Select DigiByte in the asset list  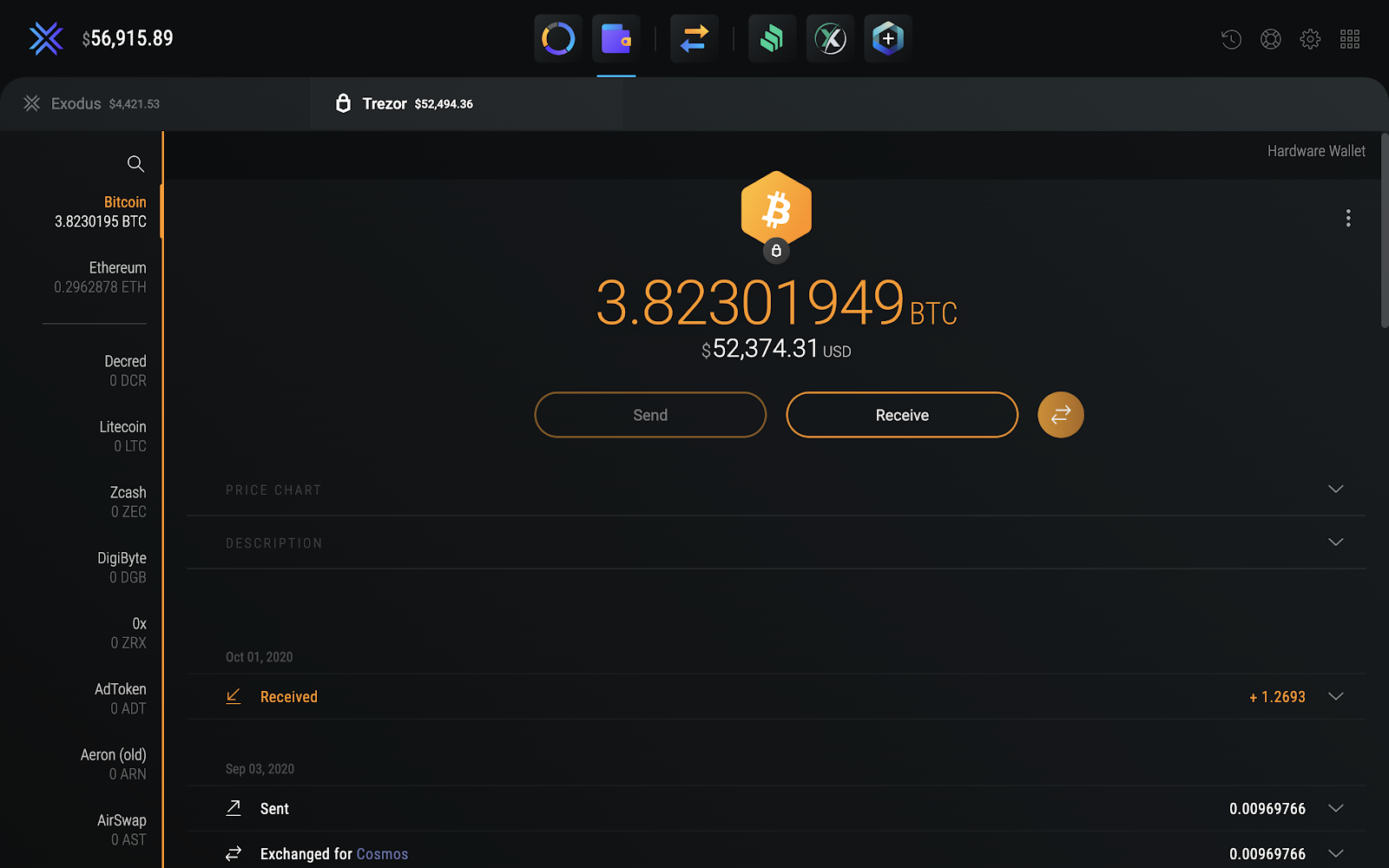click(122, 567)
